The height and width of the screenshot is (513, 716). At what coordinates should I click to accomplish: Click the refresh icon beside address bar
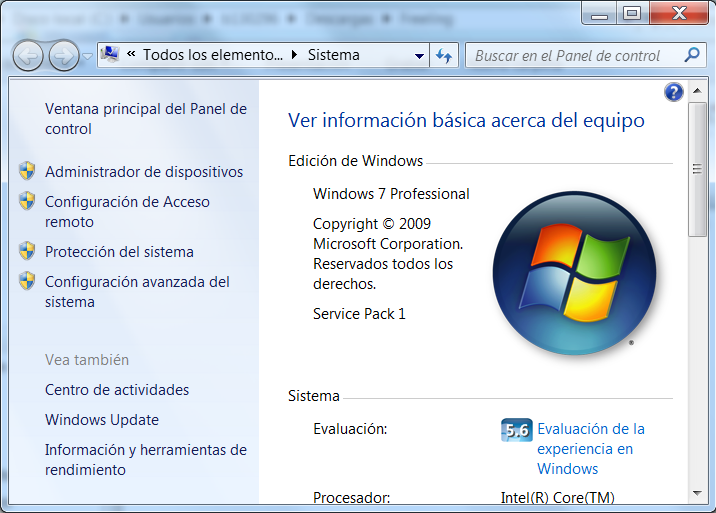(445, 56)
